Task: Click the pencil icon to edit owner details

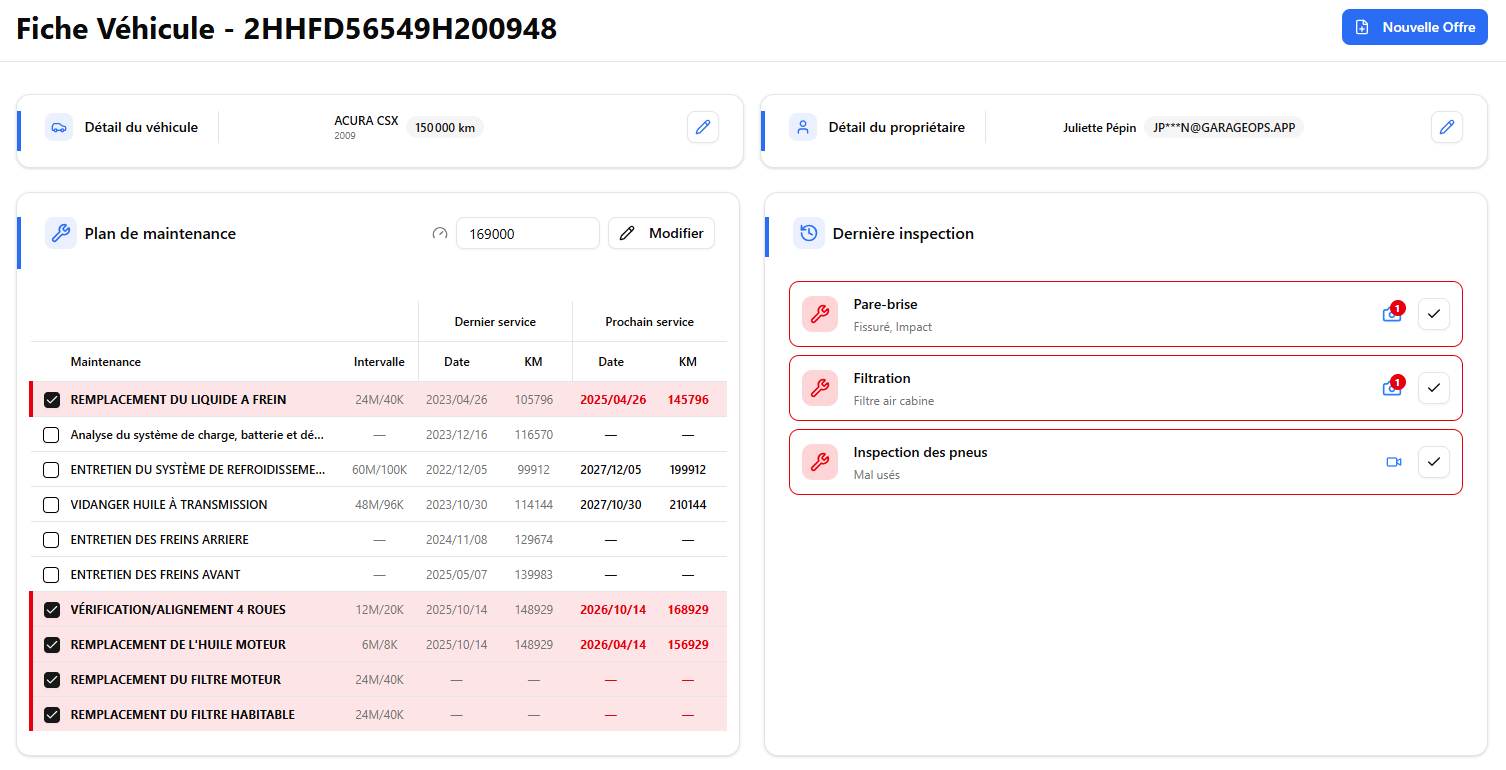Action: point(1446,127)
